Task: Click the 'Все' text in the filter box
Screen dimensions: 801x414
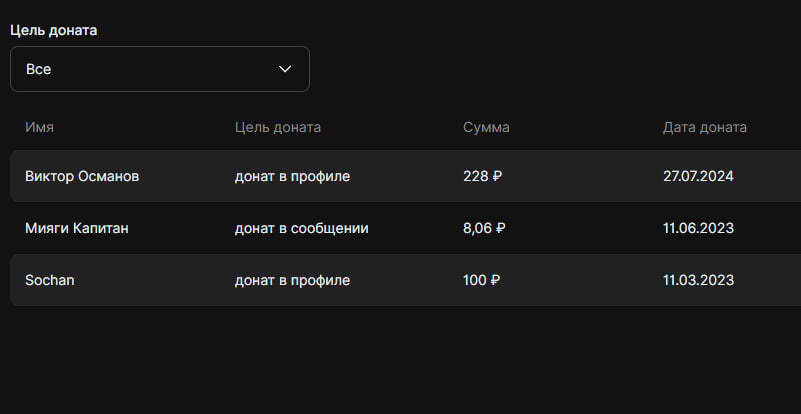Action: pos(38,69)
